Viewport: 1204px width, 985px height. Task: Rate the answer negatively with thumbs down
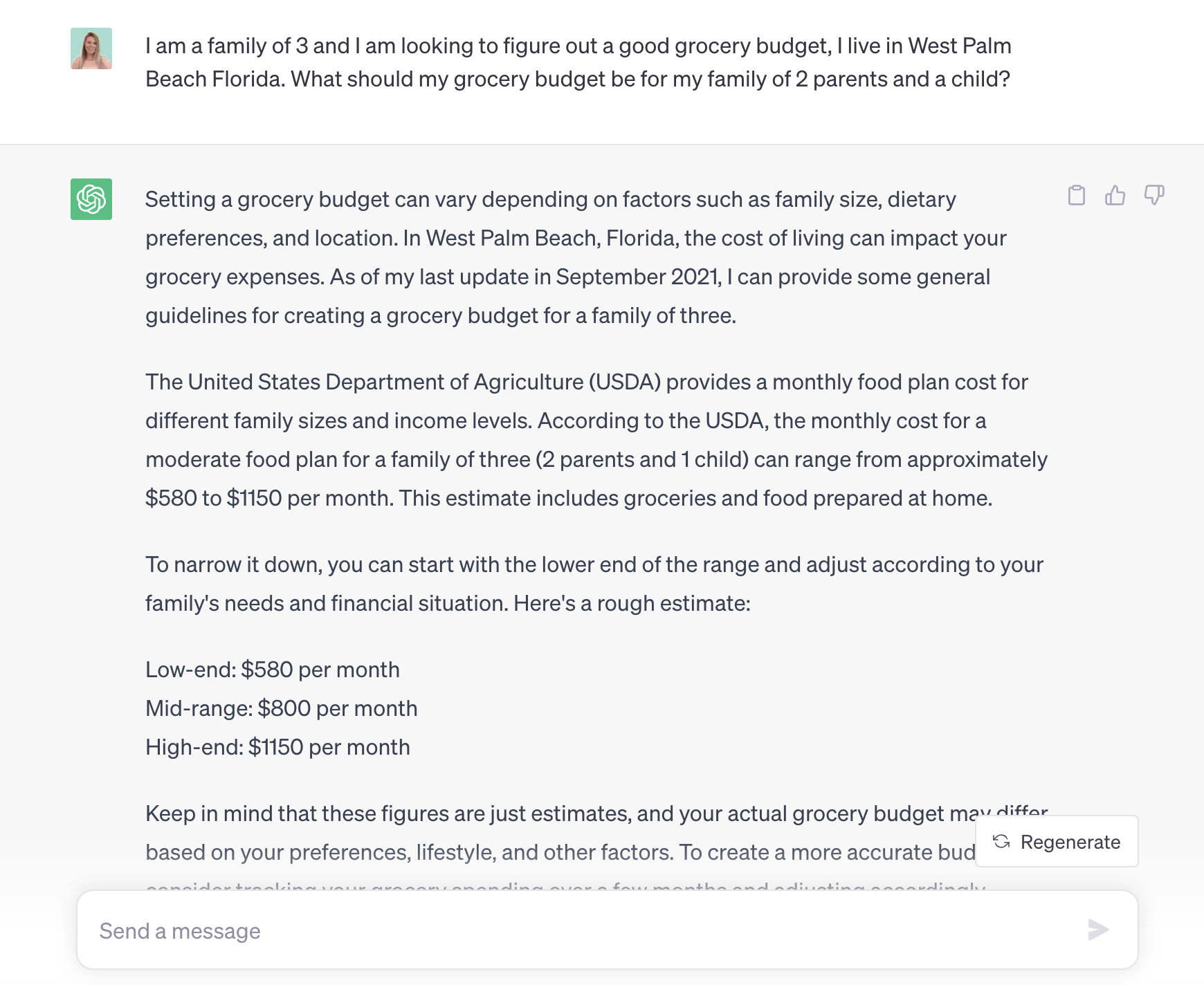pos(1154,196)
